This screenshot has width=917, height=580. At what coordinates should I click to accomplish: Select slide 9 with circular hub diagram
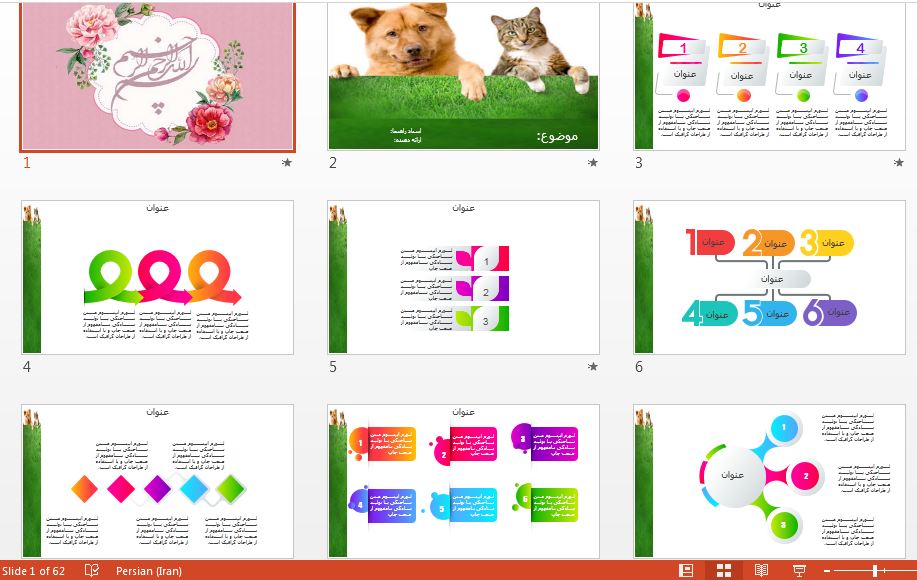tap(770, 481)
